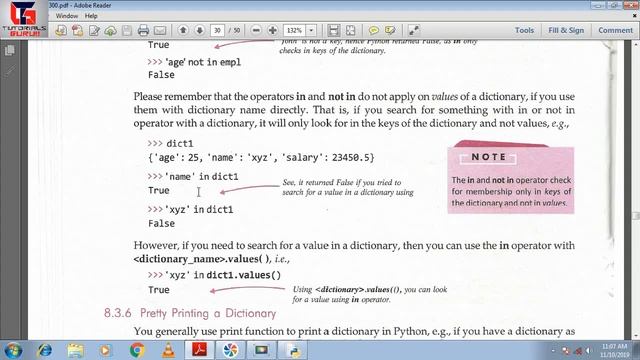
Task: Add a sticky note comment
Action: coord(373,30)
